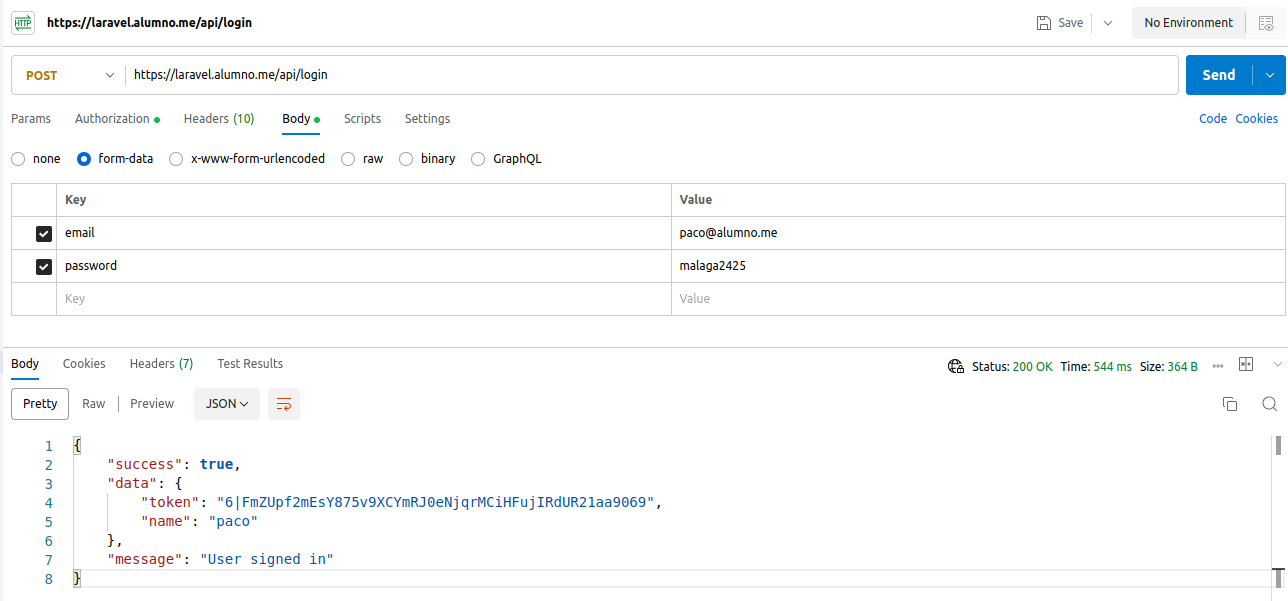This screenshot has width=1288, height=601.
Task: Click the paco@alumno.me value cell
Action: pos(978,233)
